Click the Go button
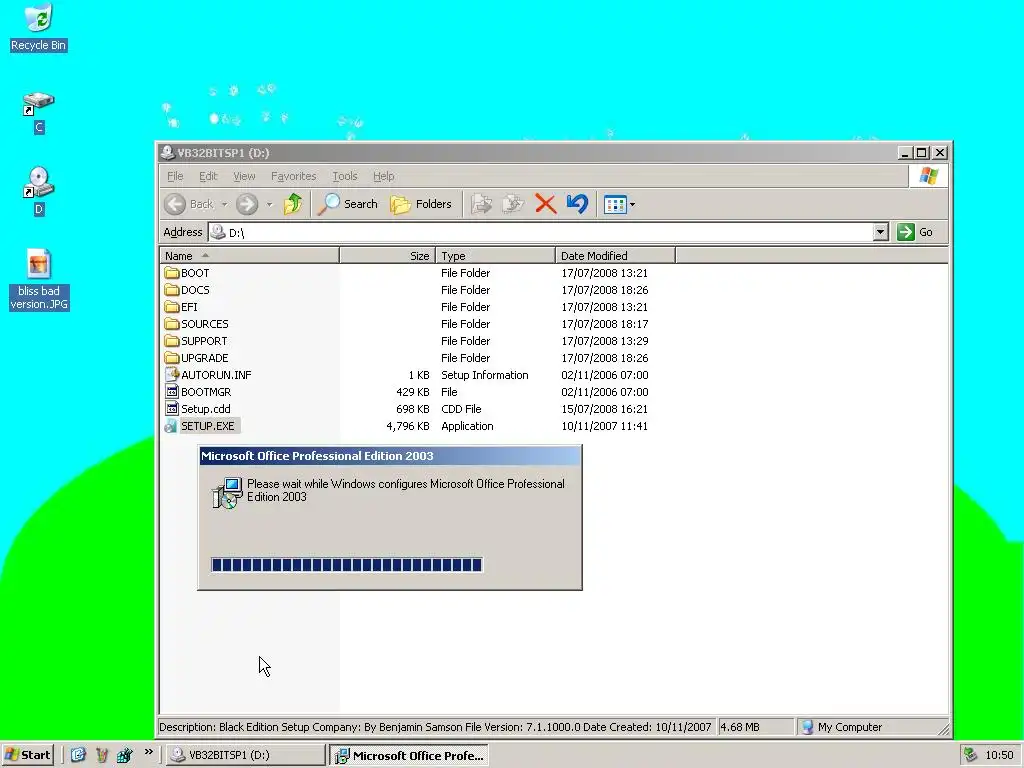Screen dimensions: 1024x768 tap(916, 232)
